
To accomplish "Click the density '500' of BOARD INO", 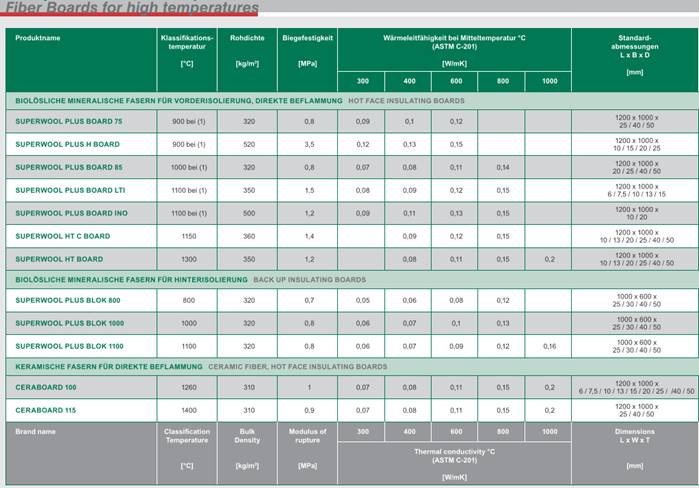I will pos(249,213).
